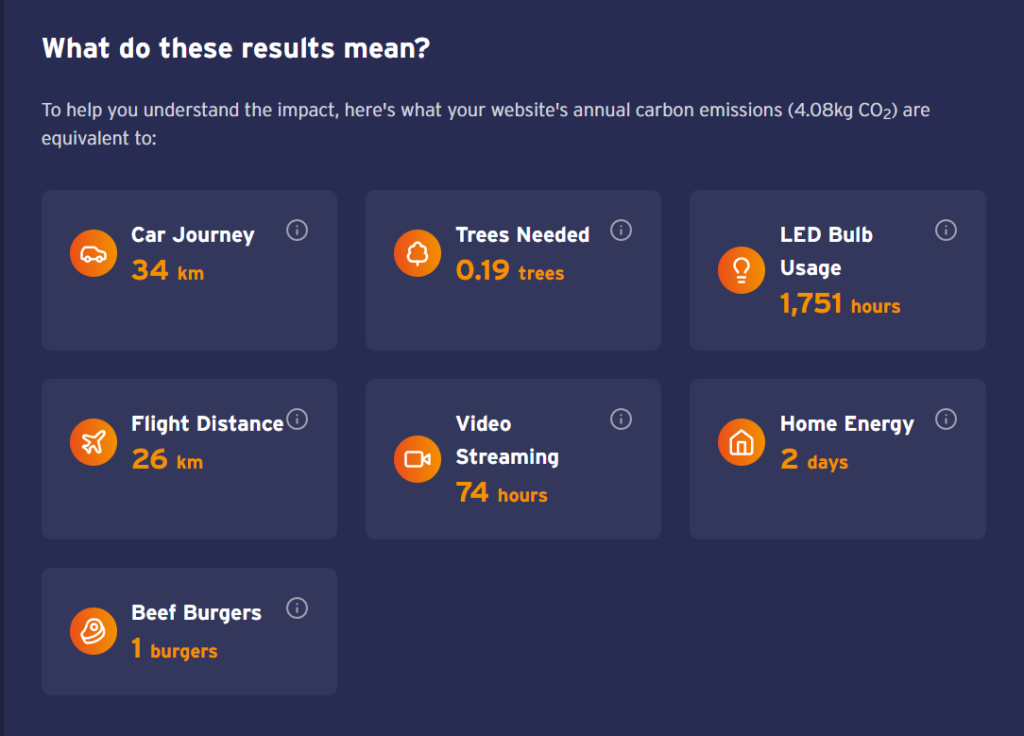Show info for LED Bulb Usage
Viewport: 1024px width, 736px height.
pyautogui.click(x=945, y=230)
